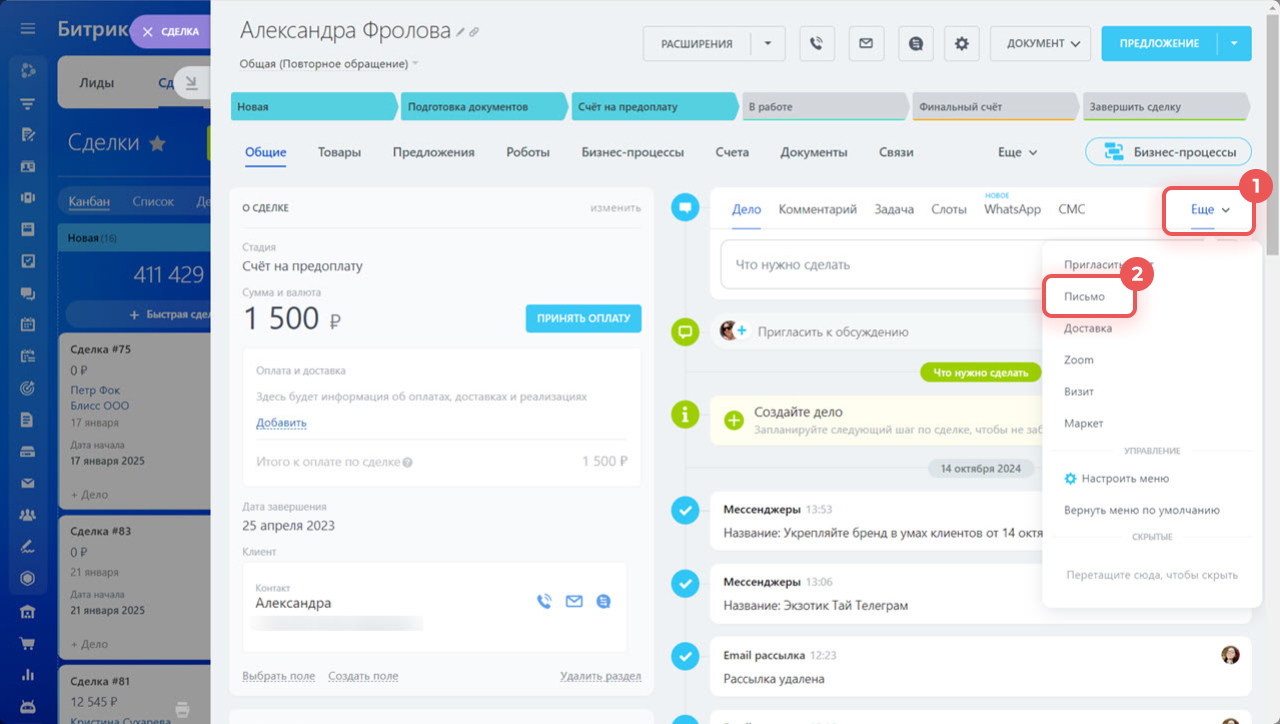Click the Добавить link under payment
Image resolution: width=1280 pixels, height=724 pixels.
[x=281, y=423]
